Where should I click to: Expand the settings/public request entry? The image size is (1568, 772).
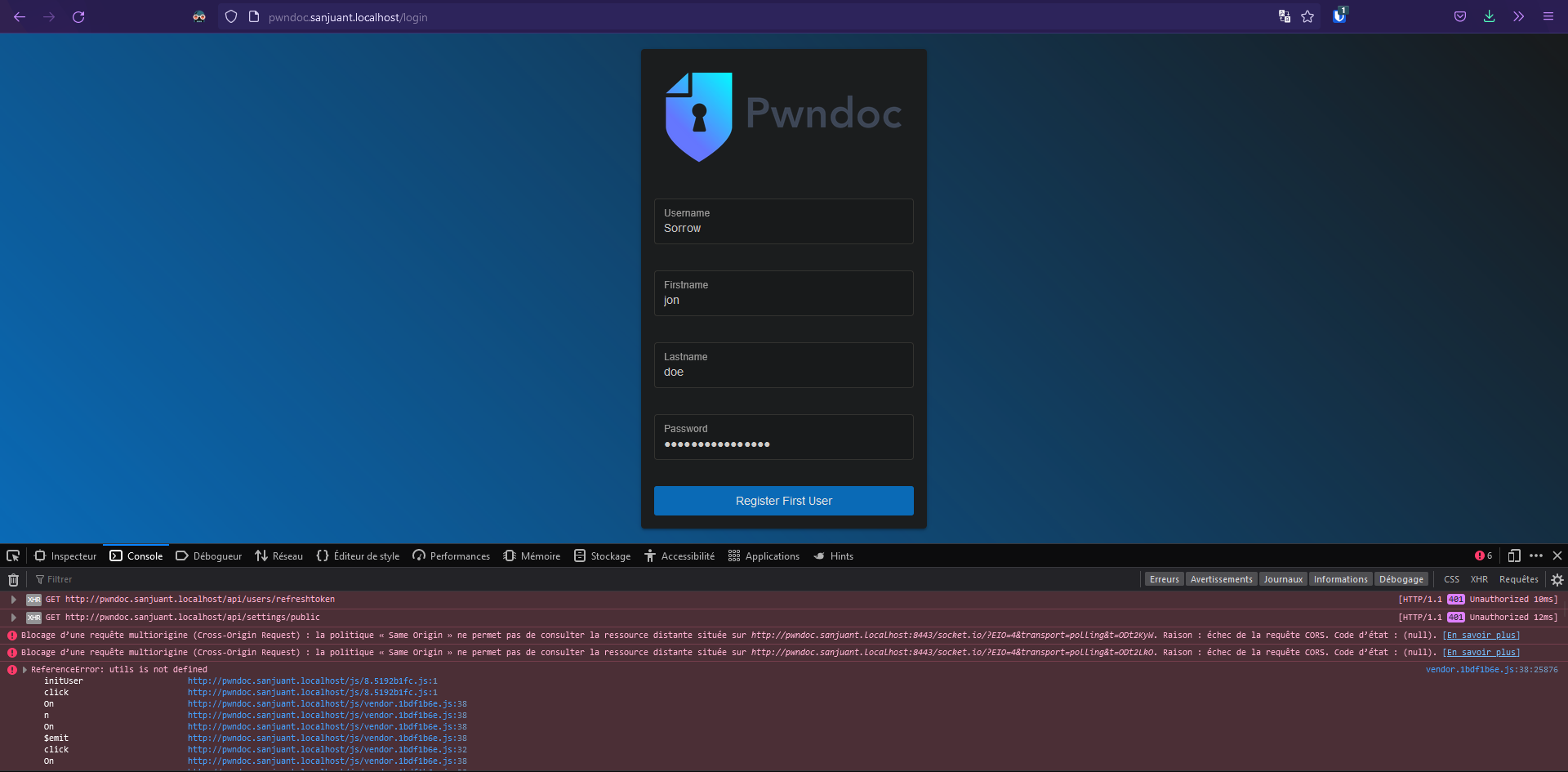click(13, 617)
